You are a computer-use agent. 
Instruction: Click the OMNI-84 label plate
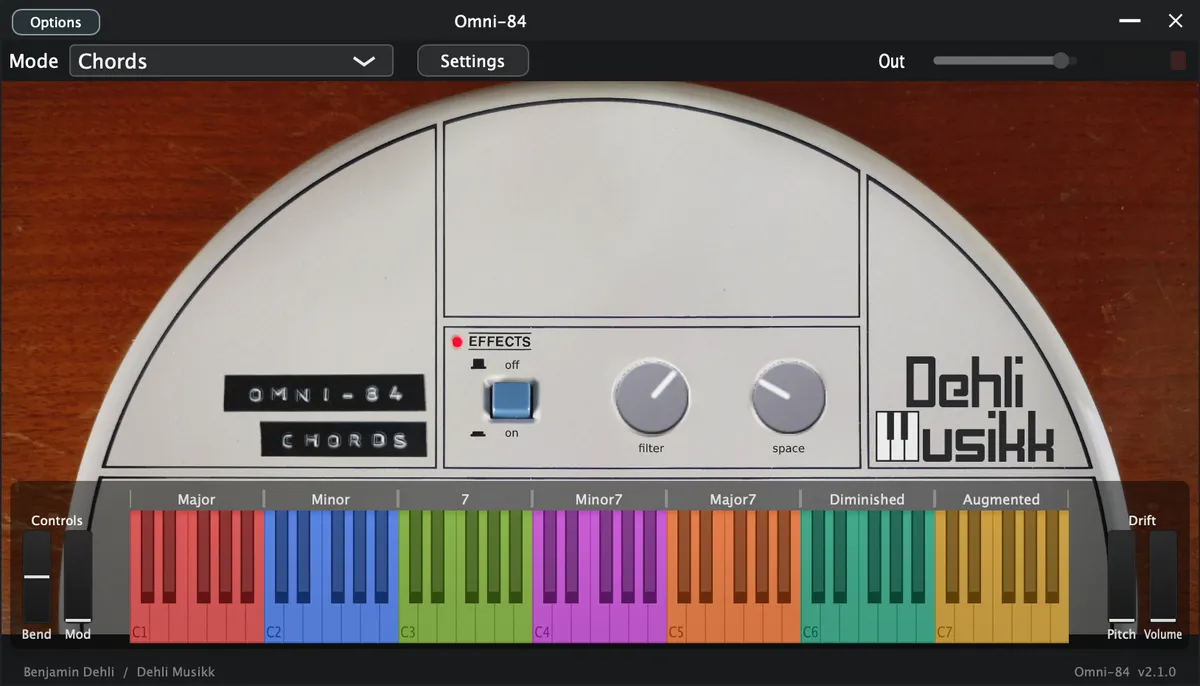[x=325, y=394]
